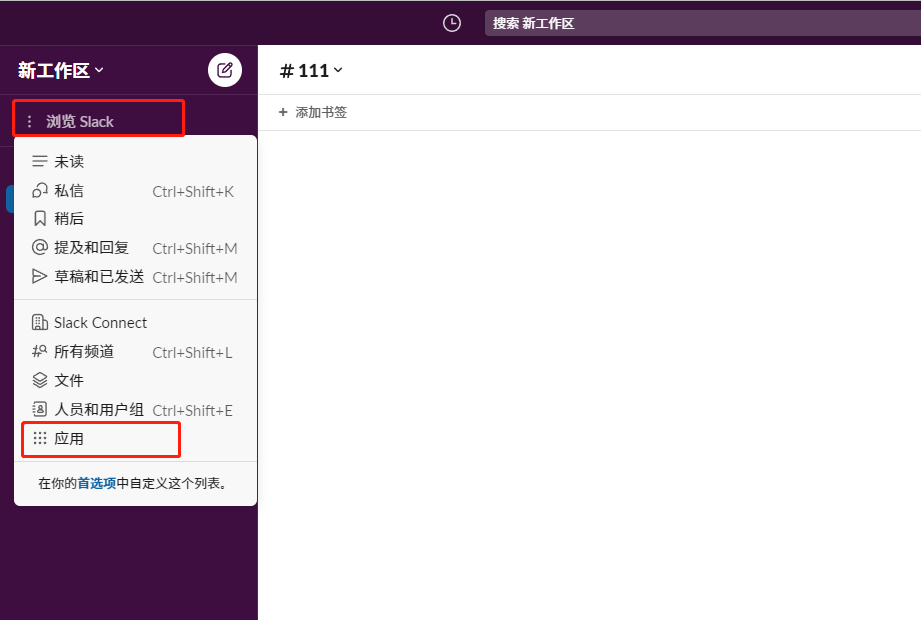Image resolution: width=921 pixels, height=620 pixels.
Task: Focus the 搜索 新工作区 search field
Action: (702, 23)
